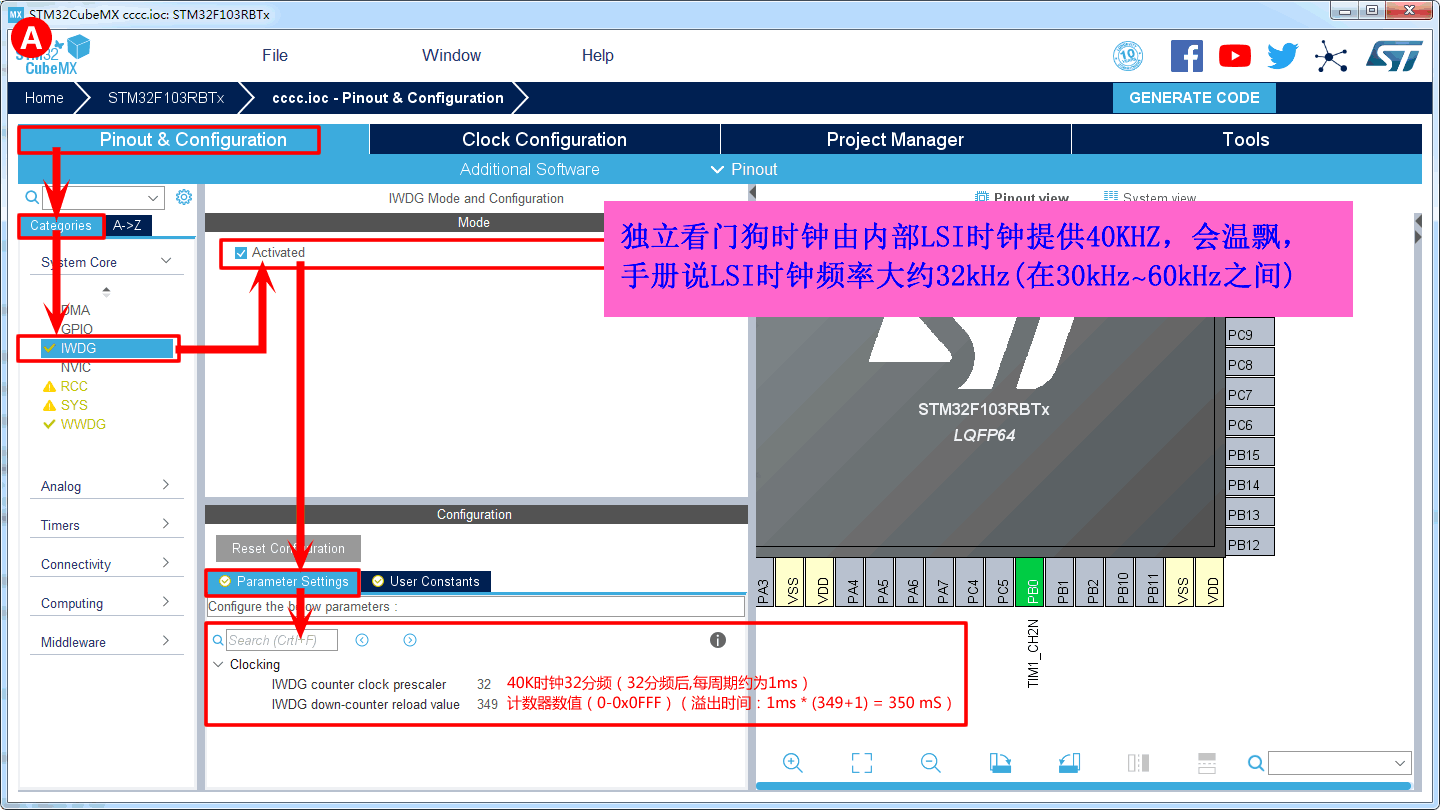Switch to the User Constants settings tab

(425, 581)
